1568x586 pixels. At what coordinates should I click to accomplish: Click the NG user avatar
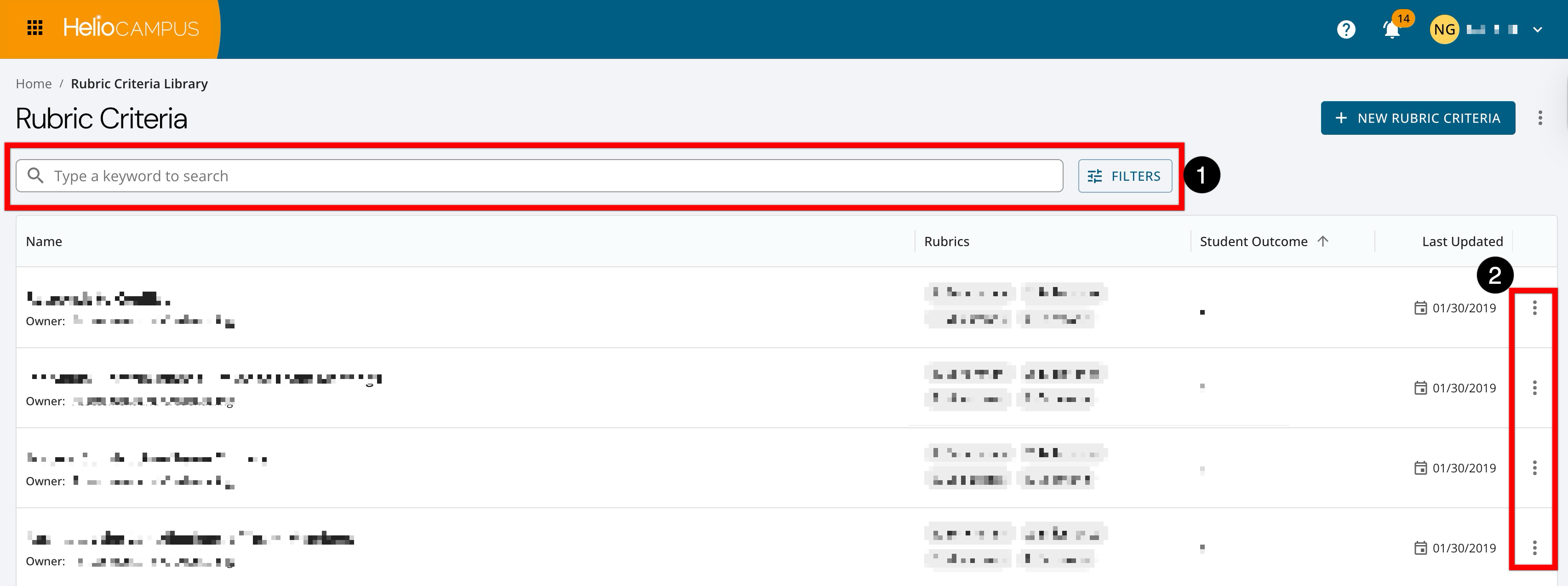point(1444,29)
